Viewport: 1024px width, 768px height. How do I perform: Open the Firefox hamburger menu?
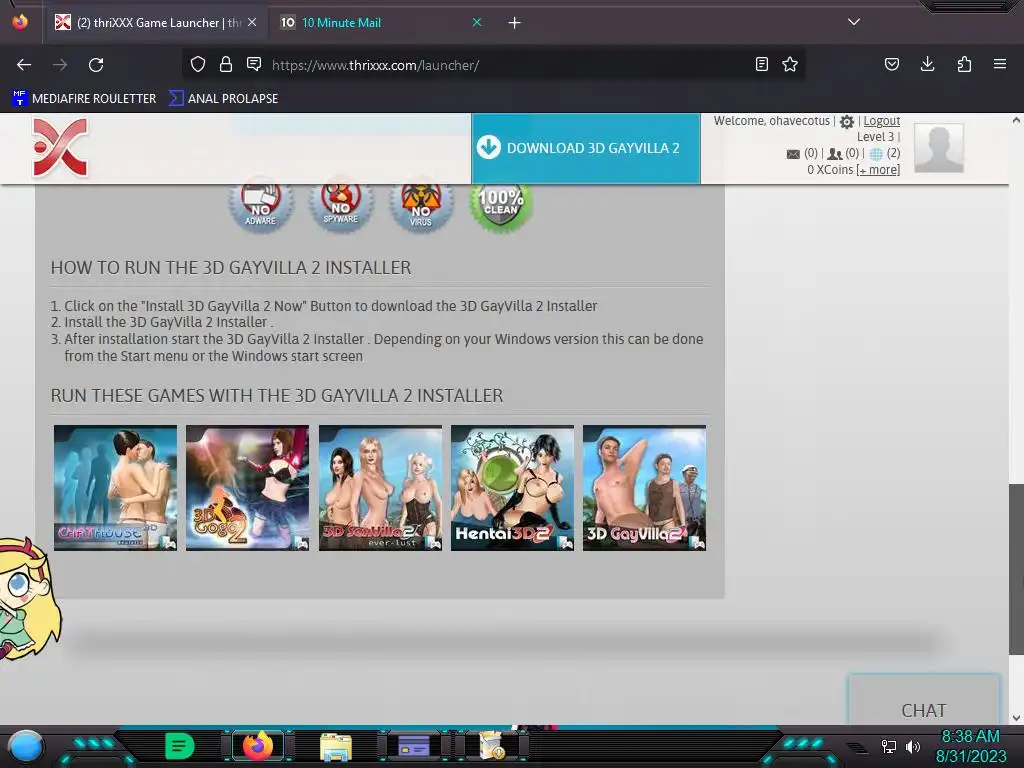coord(1000,64)
